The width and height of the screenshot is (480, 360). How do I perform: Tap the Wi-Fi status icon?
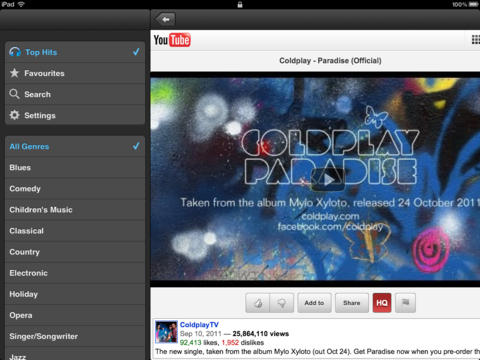(21, 4)
